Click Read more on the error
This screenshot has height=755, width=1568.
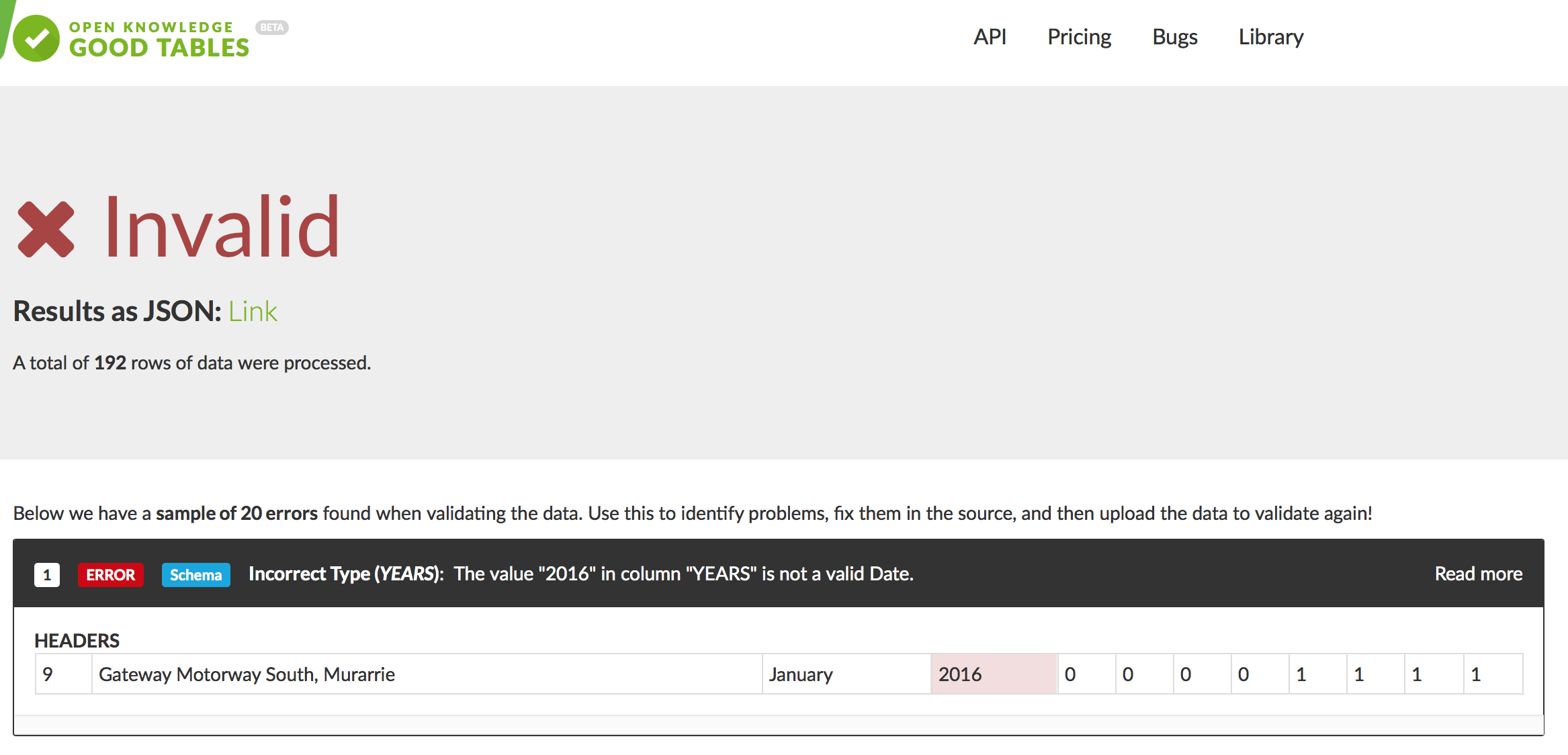pyautogui.click(x=1478, y=574)
